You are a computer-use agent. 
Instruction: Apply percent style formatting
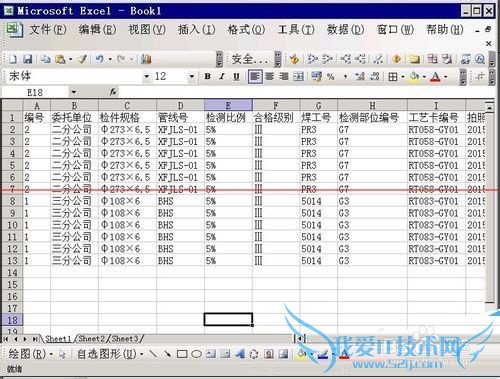click(x=330, y=77)
